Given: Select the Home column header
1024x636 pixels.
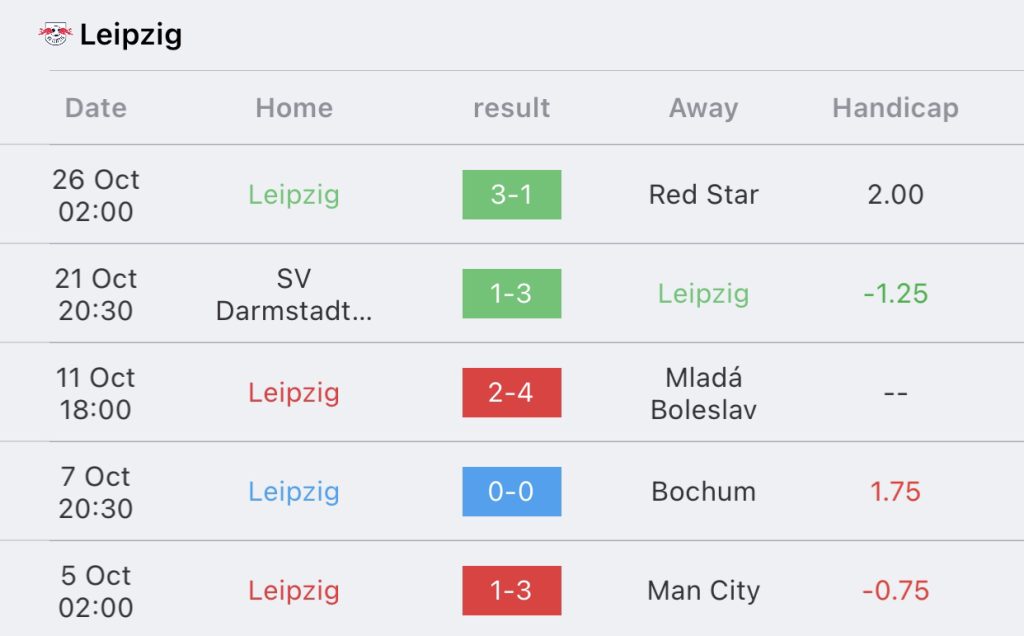Looking at the screenshot, I should 294,108.
